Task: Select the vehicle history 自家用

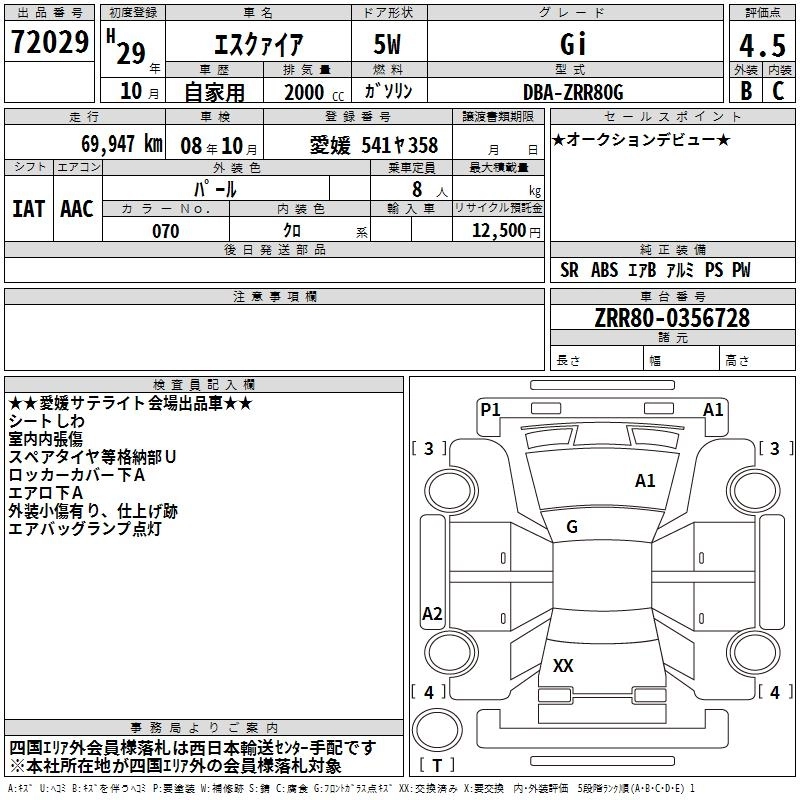Action: point(214,92)
